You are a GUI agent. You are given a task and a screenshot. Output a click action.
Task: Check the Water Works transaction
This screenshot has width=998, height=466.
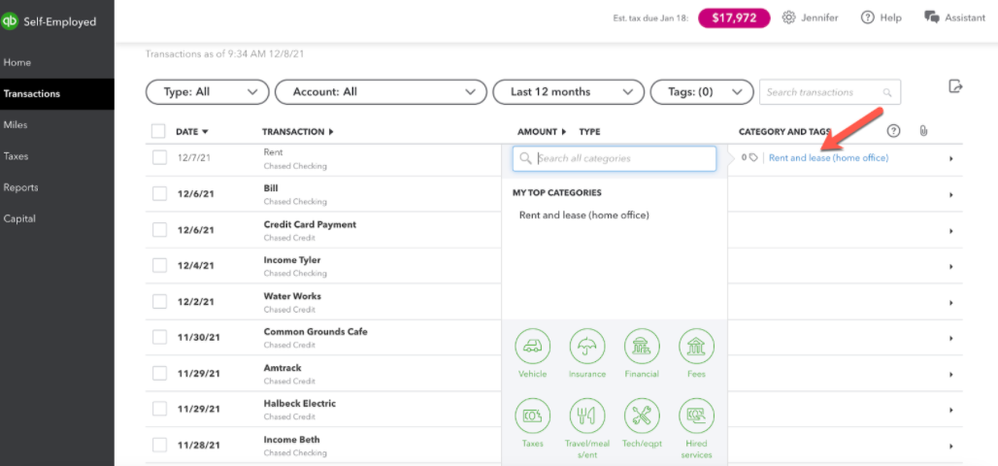coord(159,302)
